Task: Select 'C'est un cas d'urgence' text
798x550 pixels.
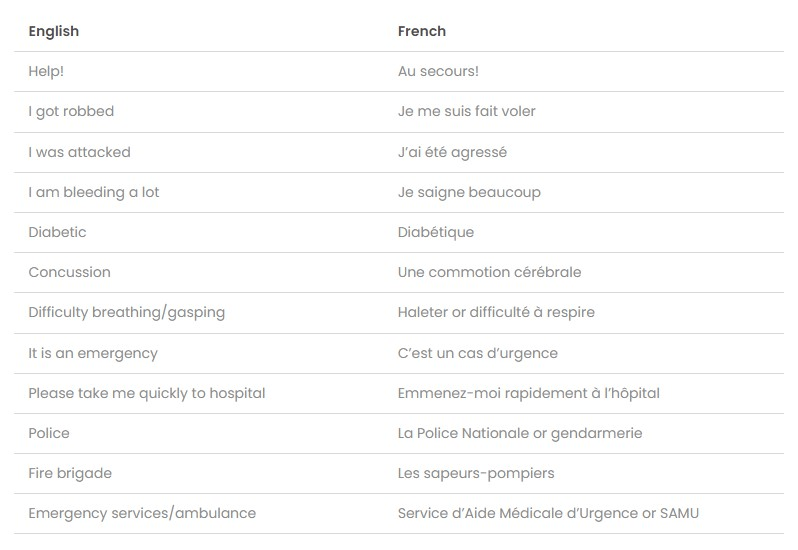Action: coord(478,353)
